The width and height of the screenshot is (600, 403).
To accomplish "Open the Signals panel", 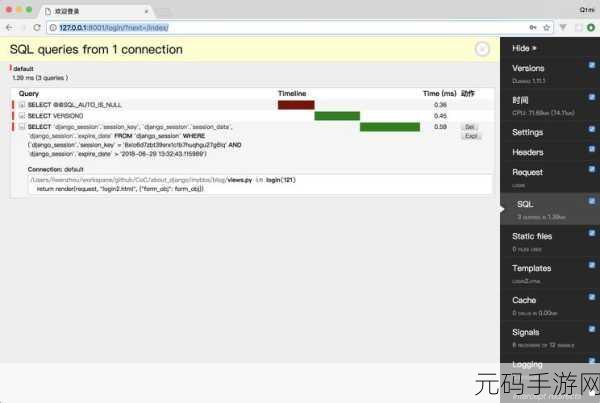I will 525,332.
